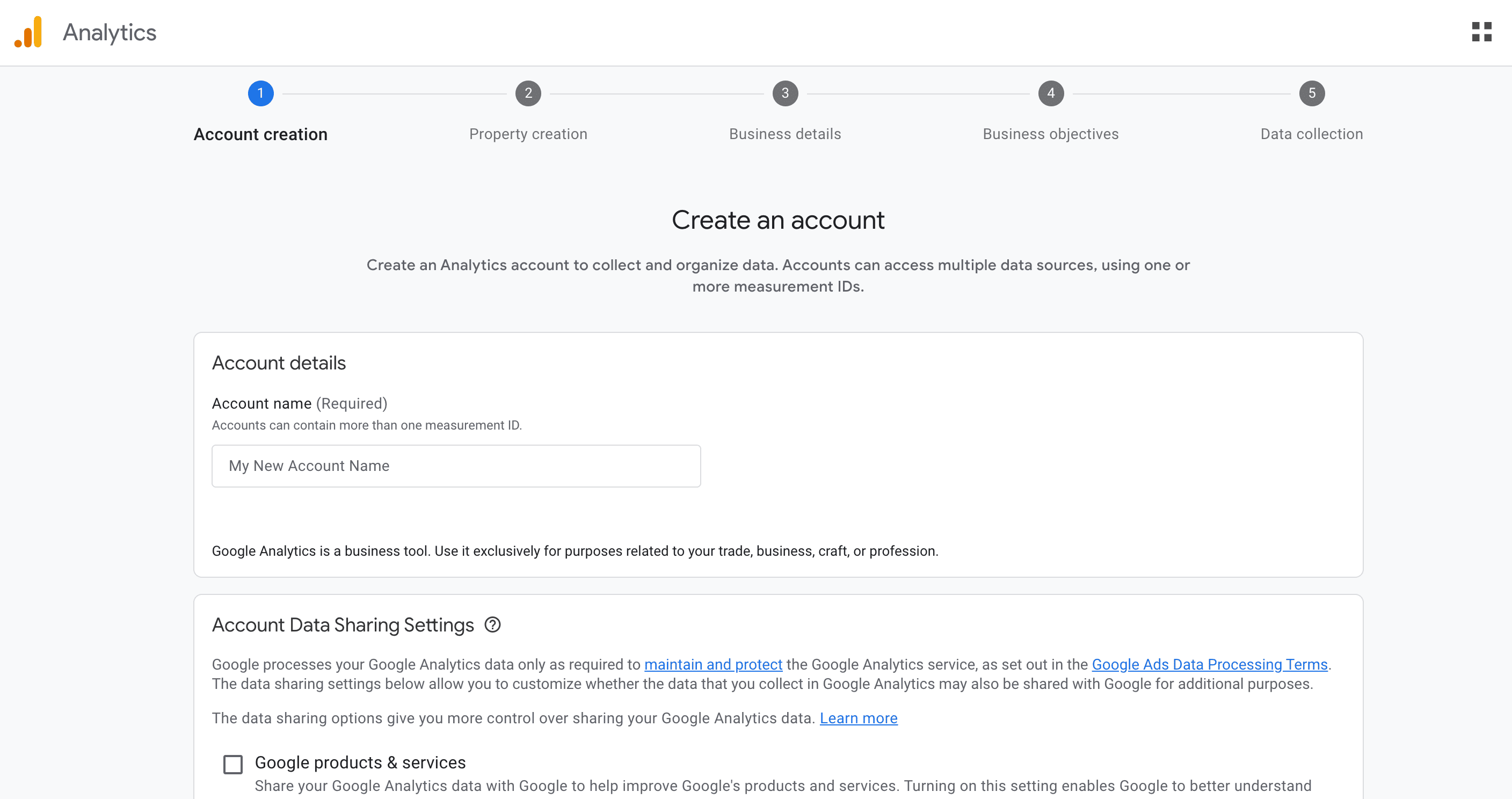The height and width of the screenshot is (799, 1512).
Task: Select the Business details step label
Action: 785,134
